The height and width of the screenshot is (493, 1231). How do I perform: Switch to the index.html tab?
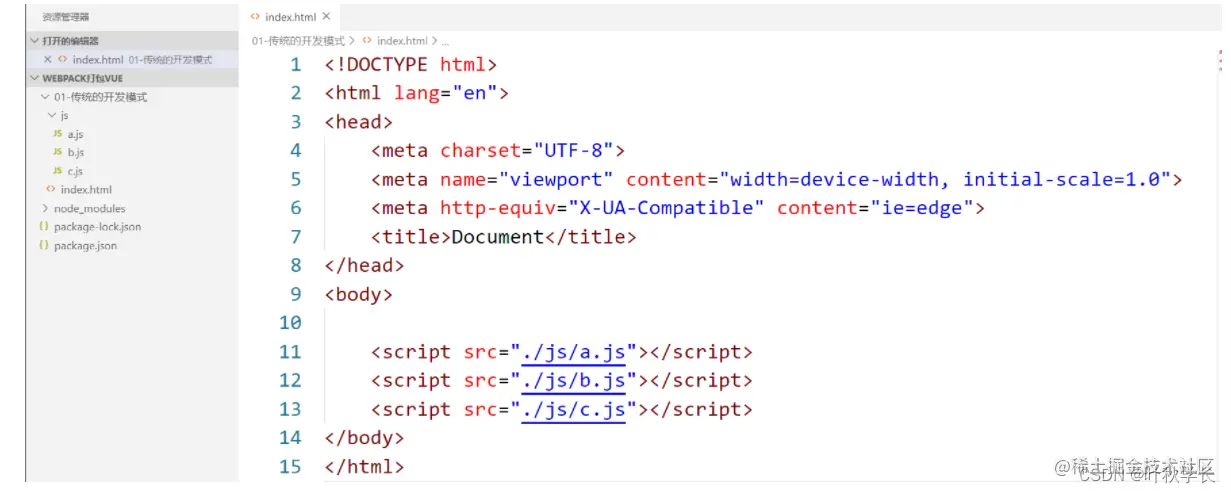pos(292,17)
